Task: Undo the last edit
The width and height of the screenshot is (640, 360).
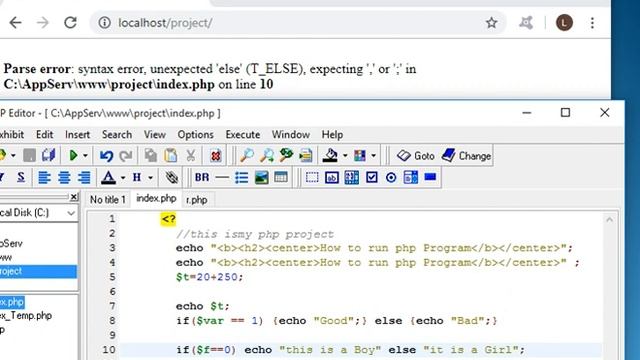Action: point(106,156)
